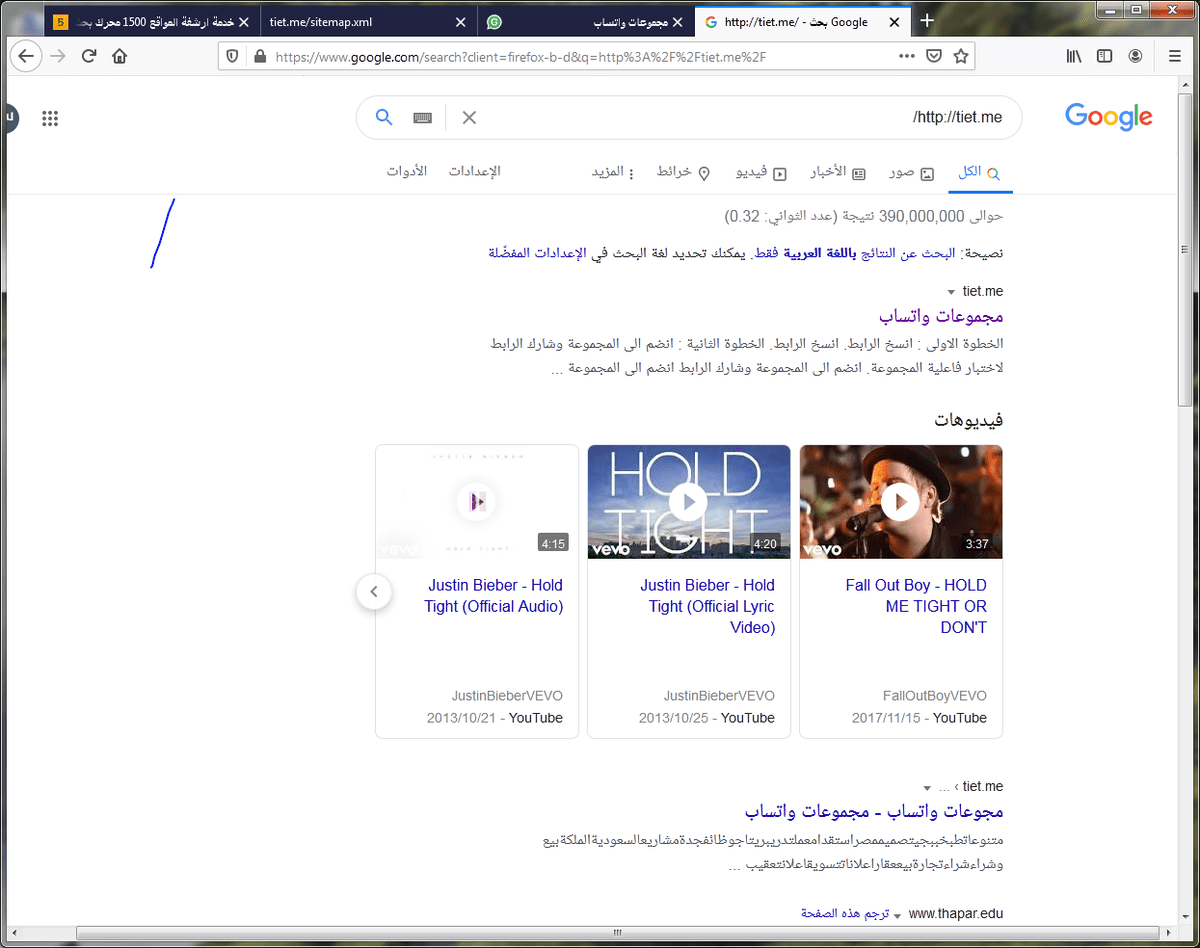Open Fall Out Boy HOLD ME TIGHT link
This screenshot has height=948, width=1200.
[x=916, y=606]
